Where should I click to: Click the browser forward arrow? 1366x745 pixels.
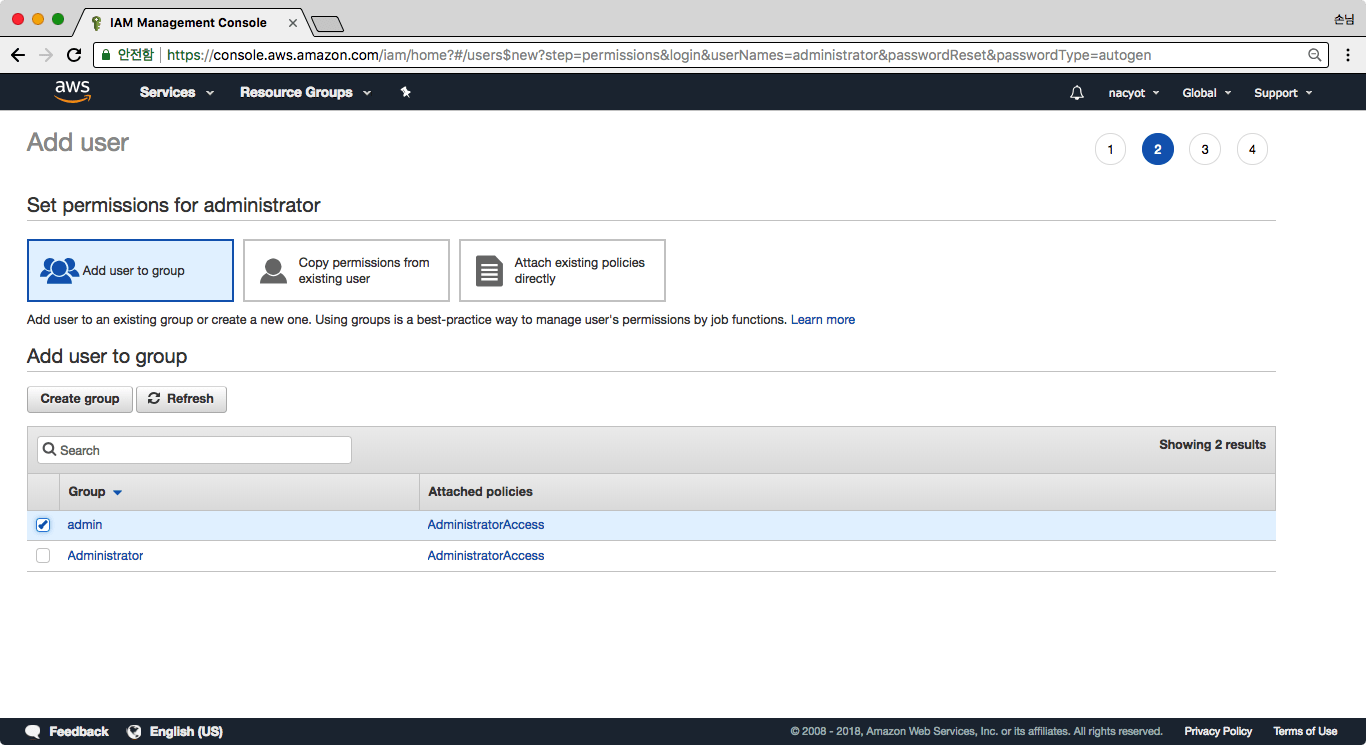46,55
